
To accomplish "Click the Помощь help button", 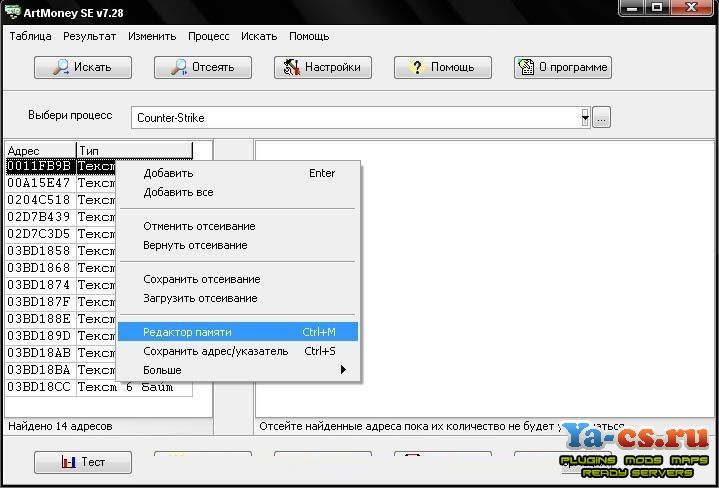I will coord(443,67).
